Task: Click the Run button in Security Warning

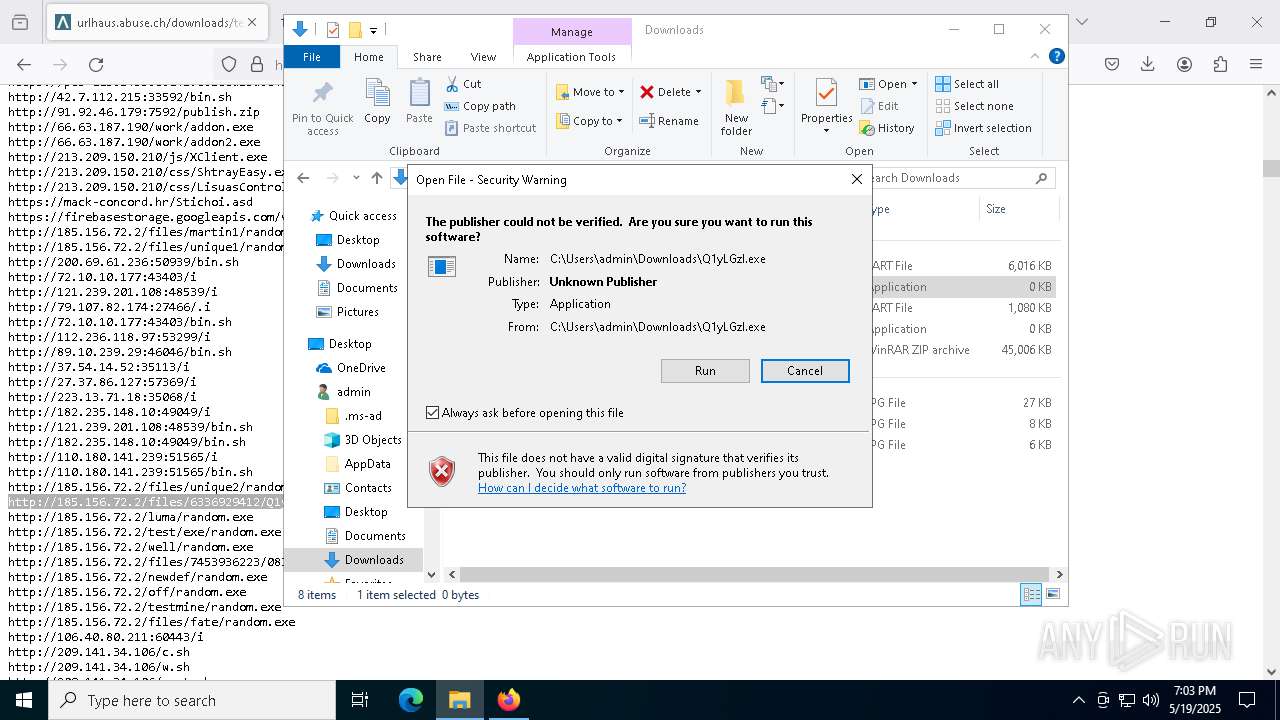Action: (705, 371)
